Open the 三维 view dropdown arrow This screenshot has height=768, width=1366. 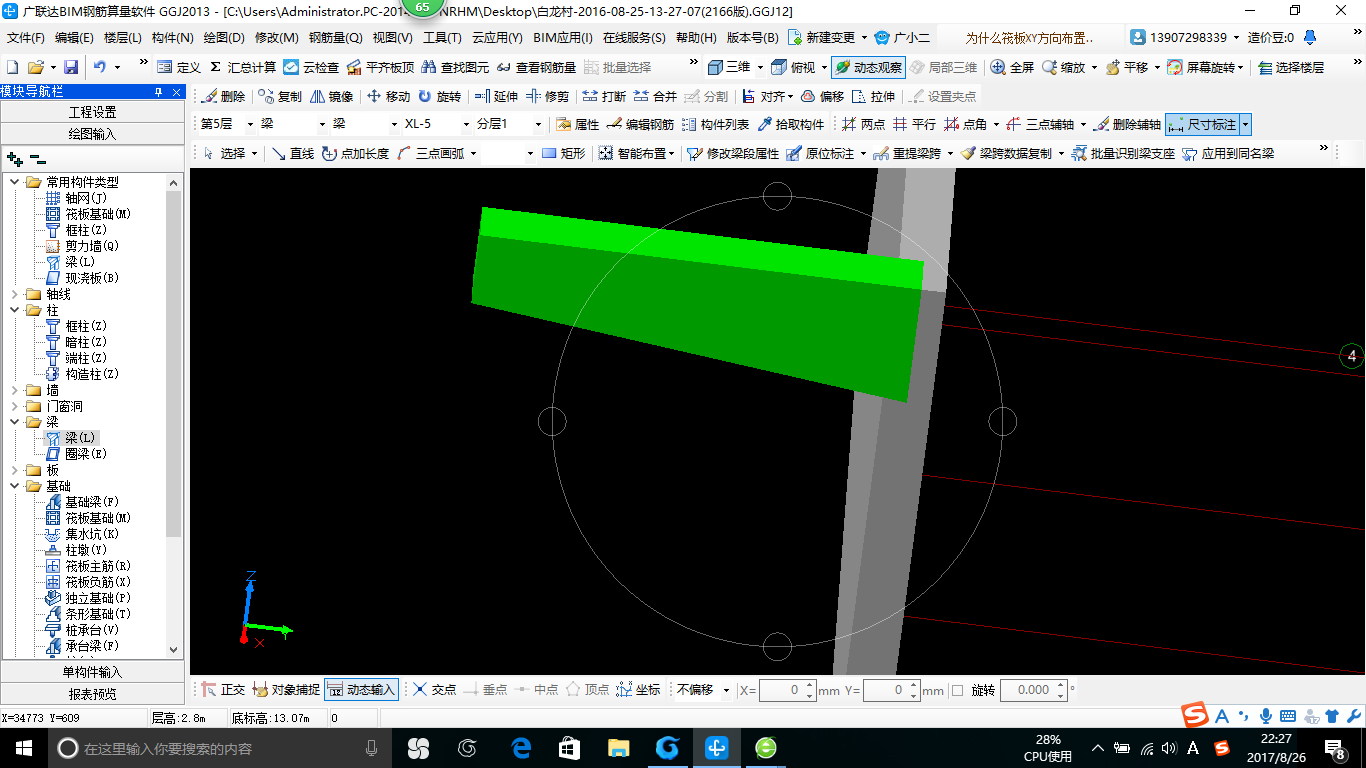760,67
